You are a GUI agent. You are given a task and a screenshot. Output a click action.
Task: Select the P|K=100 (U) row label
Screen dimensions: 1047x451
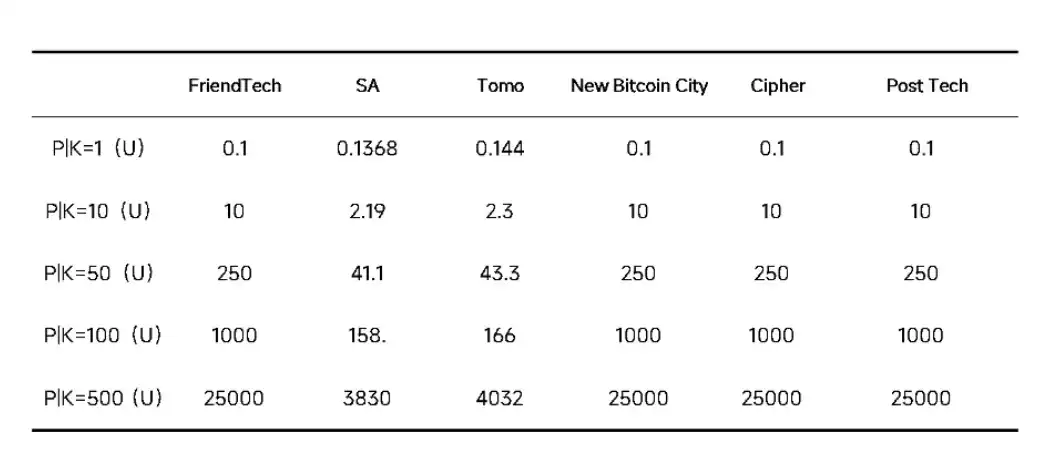click(x=103, y=335)
